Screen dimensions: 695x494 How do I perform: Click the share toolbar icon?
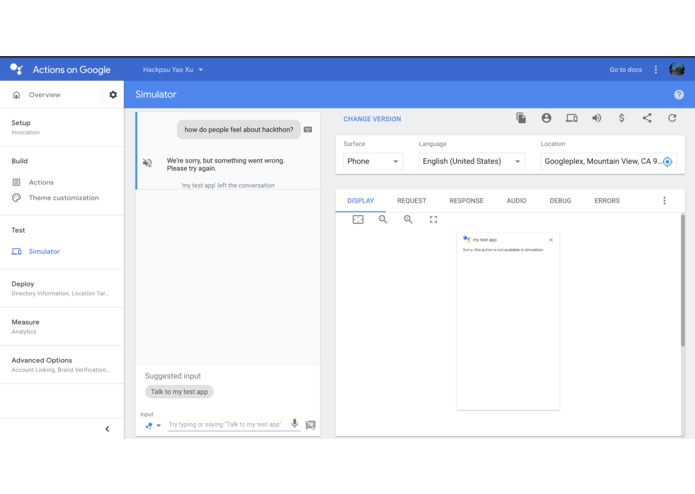647,118
